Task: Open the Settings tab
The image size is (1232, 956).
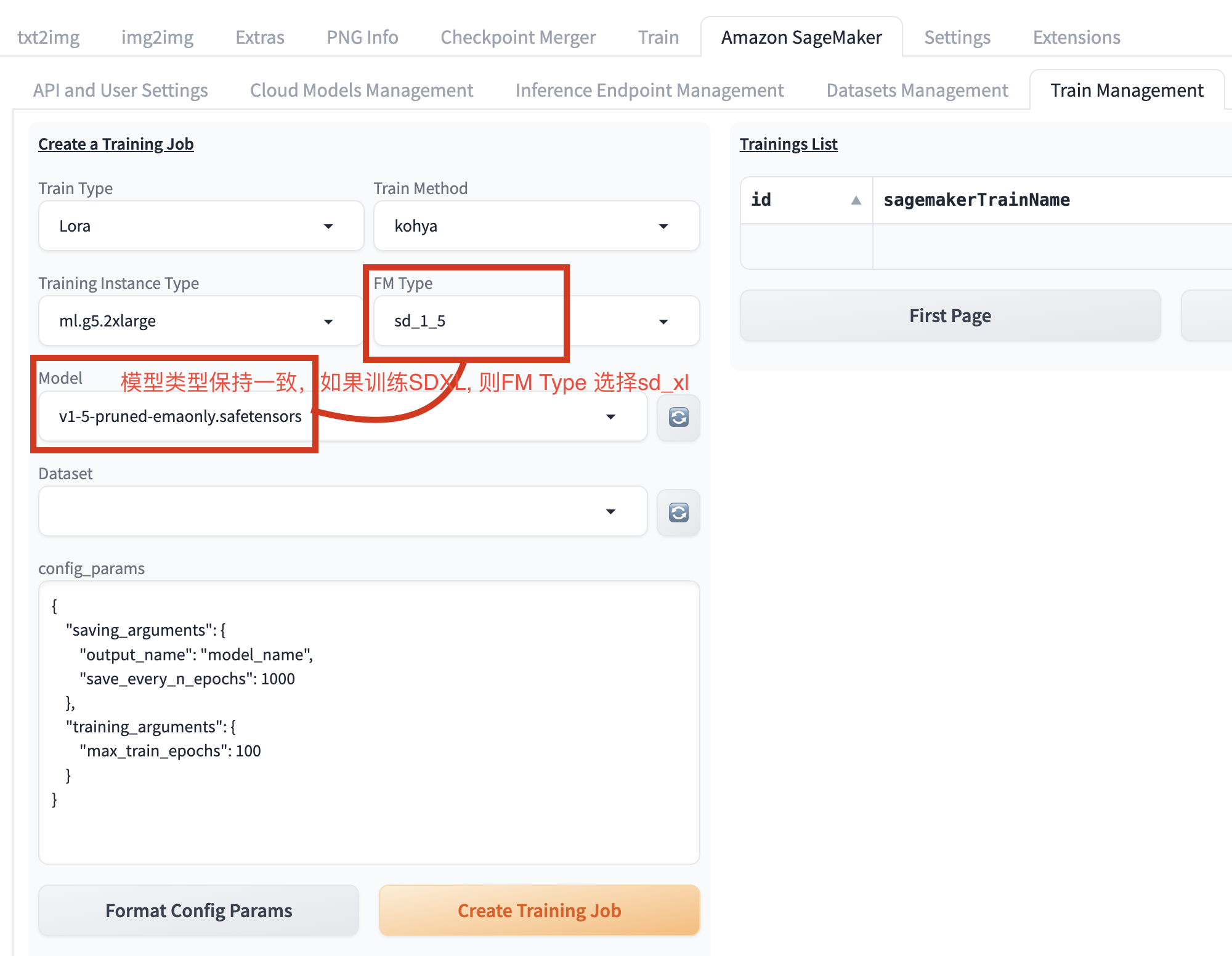Action: (957, 38)
